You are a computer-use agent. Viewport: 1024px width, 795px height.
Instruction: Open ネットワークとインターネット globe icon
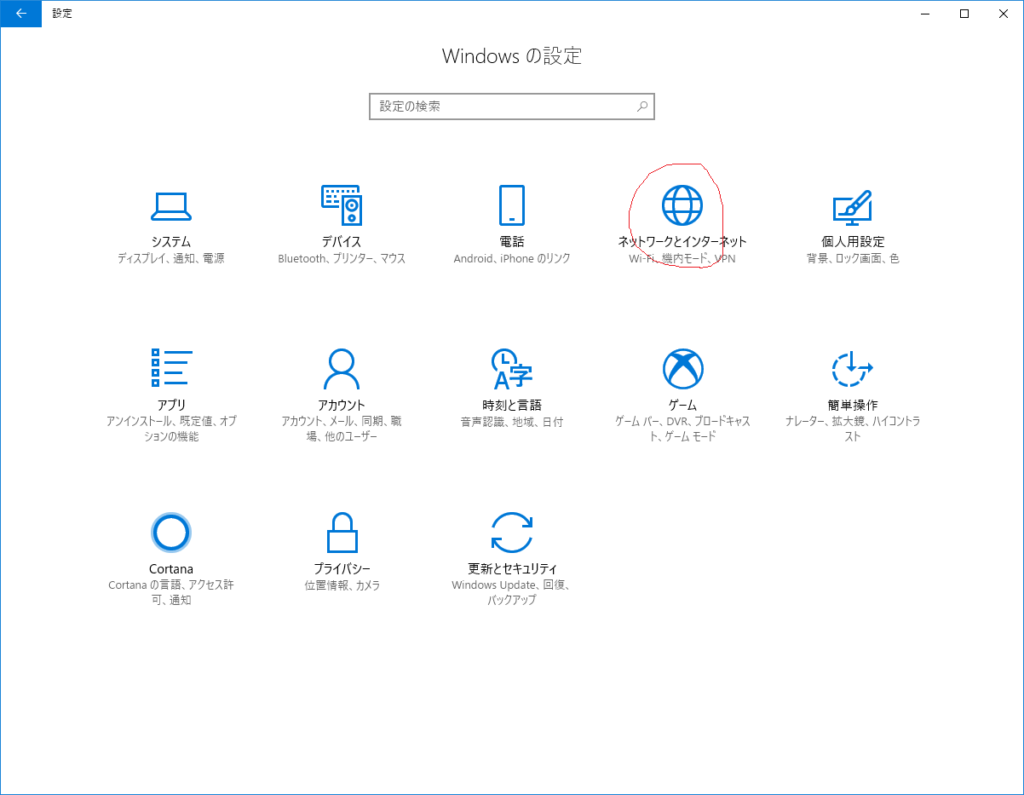tap(682, 205)
